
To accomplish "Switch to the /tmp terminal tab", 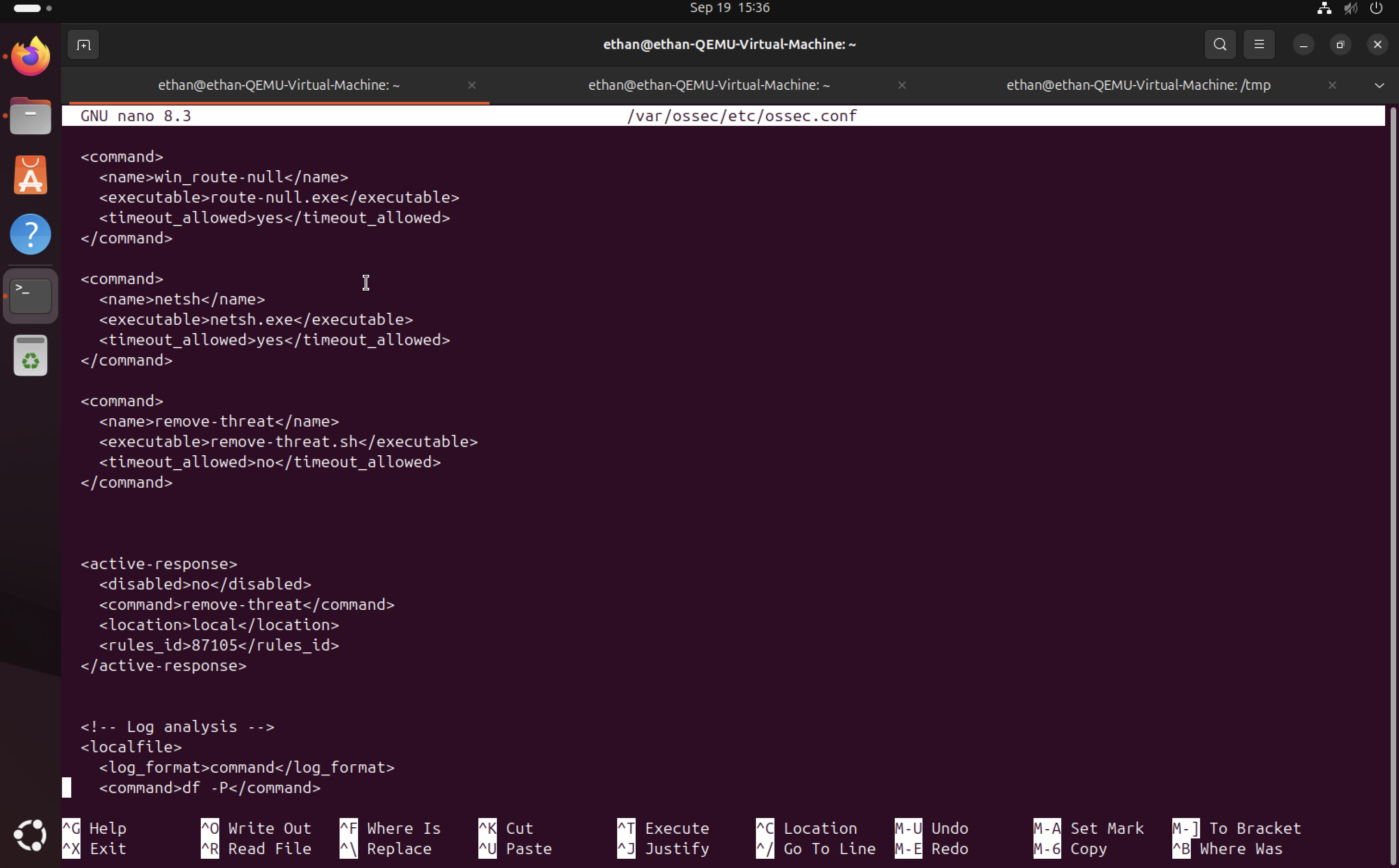I will 1138,86.
